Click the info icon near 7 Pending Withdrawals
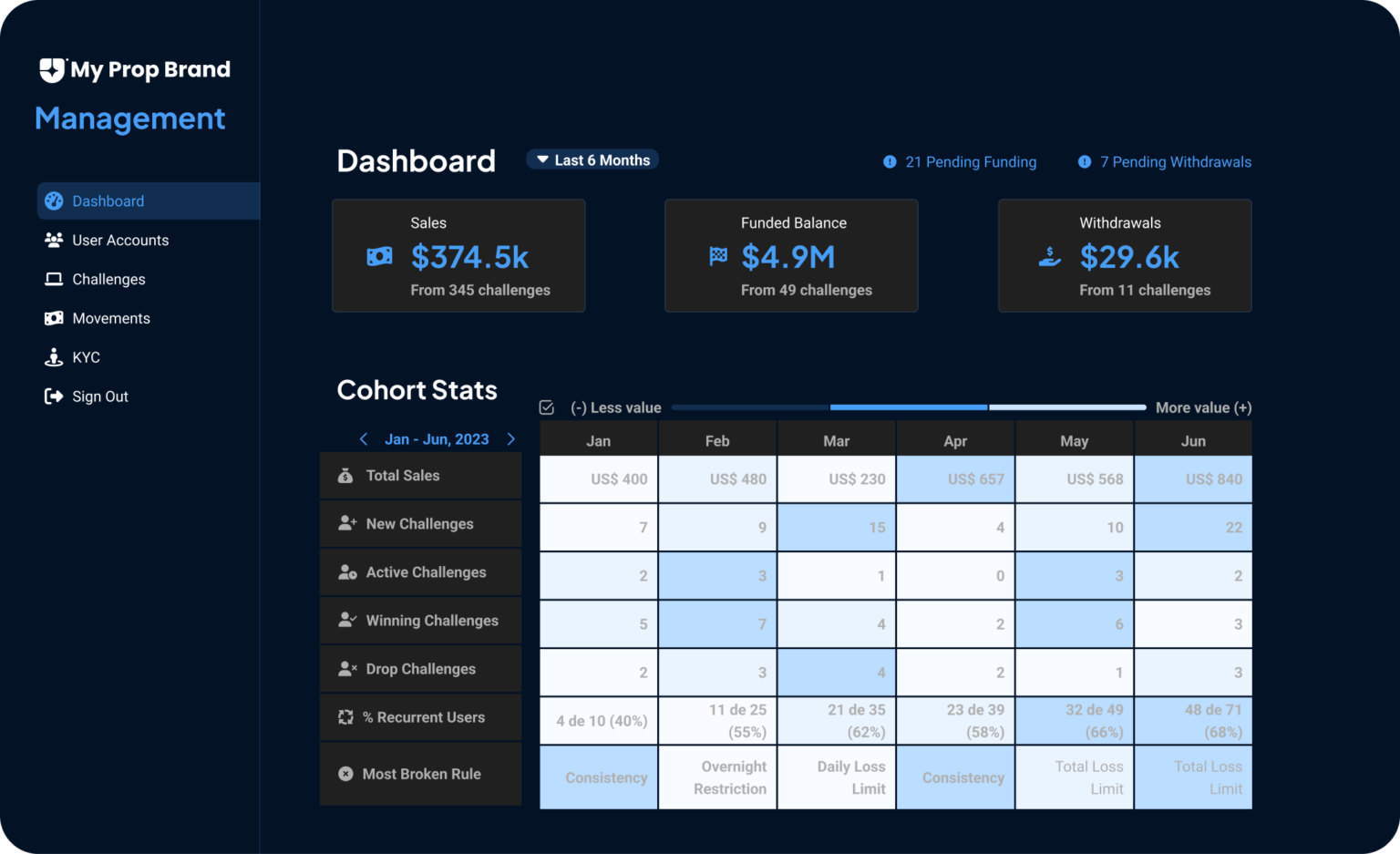 coord(1084,161)
